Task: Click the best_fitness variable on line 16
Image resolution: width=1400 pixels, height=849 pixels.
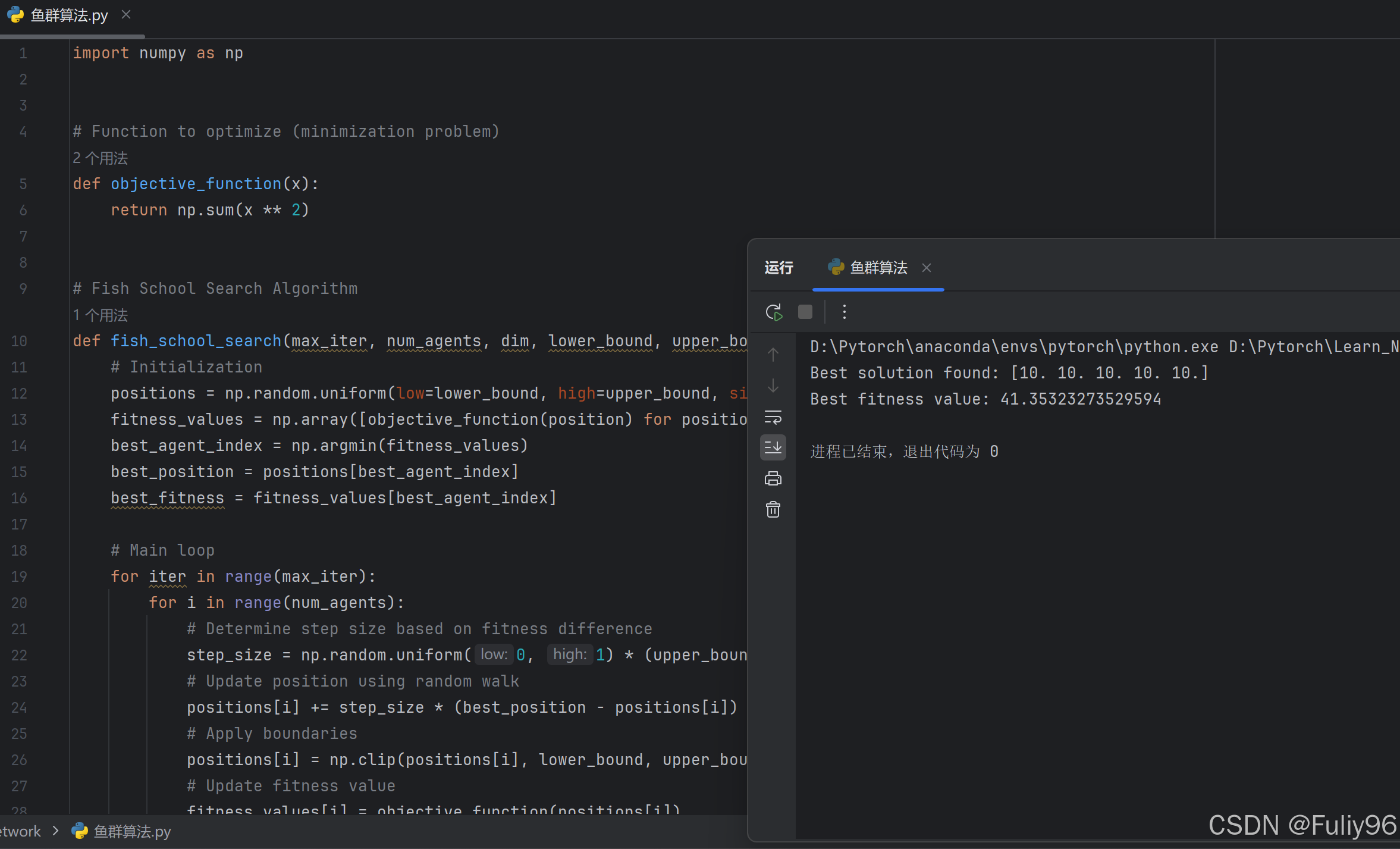Action: (168, 498)
